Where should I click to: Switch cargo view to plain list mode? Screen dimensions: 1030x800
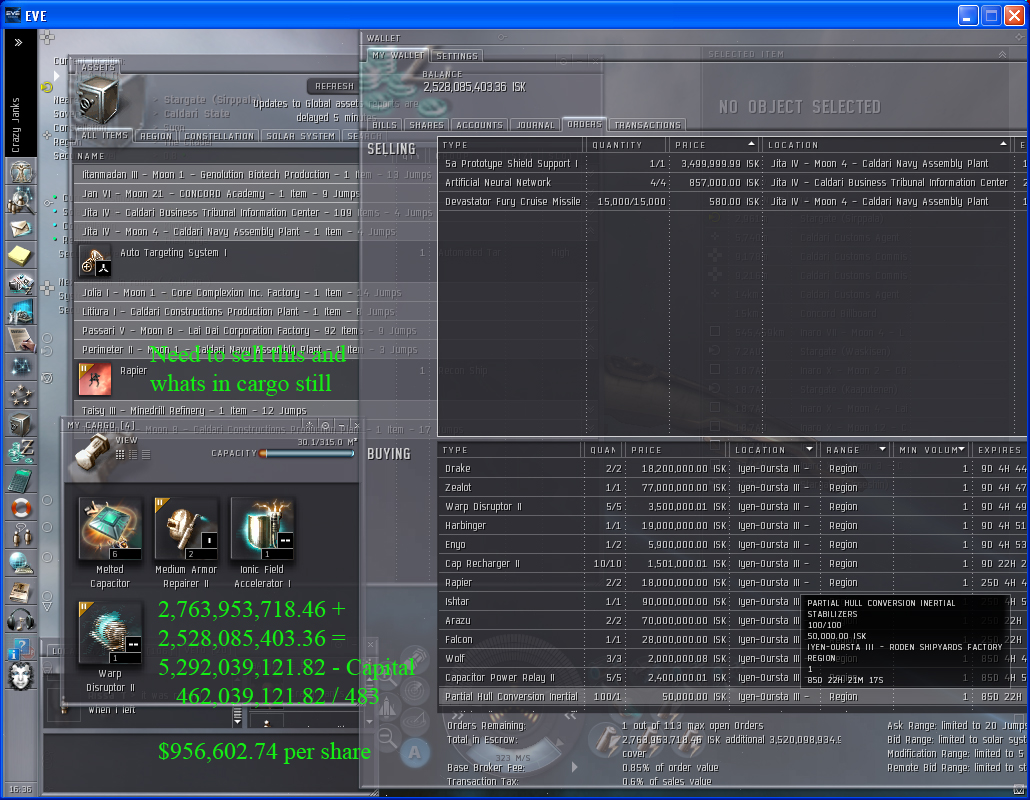pos(145,454)
